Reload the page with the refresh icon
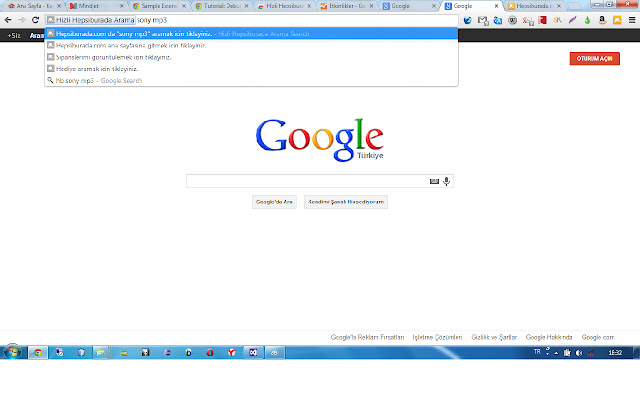The image size is (640, 400). click(36, 20)
